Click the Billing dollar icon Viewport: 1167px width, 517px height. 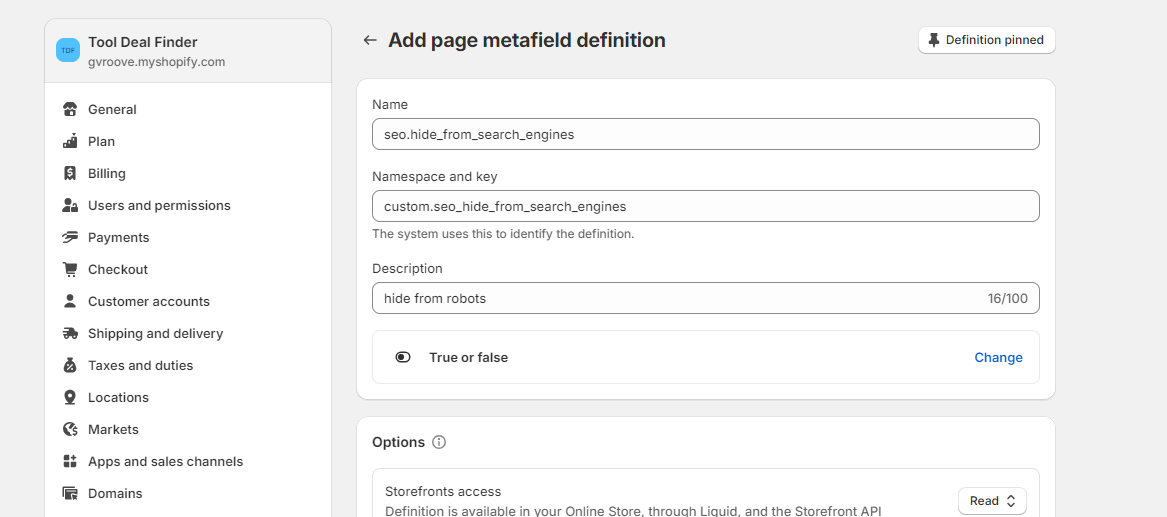(x=70, y=173)
